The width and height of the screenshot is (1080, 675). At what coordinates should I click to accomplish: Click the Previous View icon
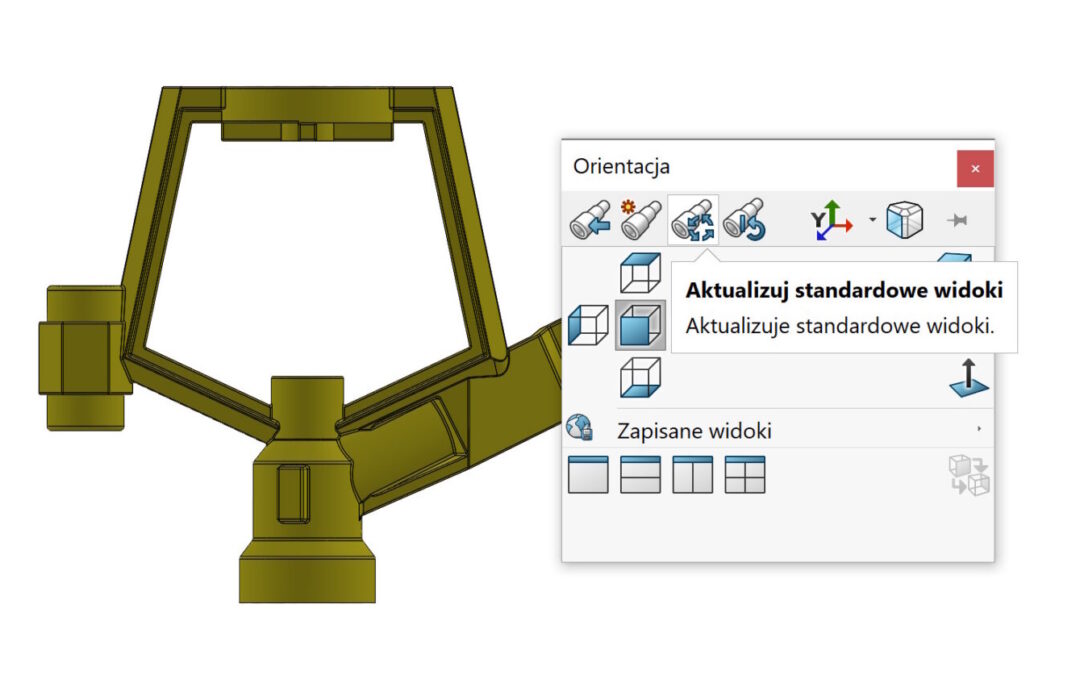coord(590,220)
